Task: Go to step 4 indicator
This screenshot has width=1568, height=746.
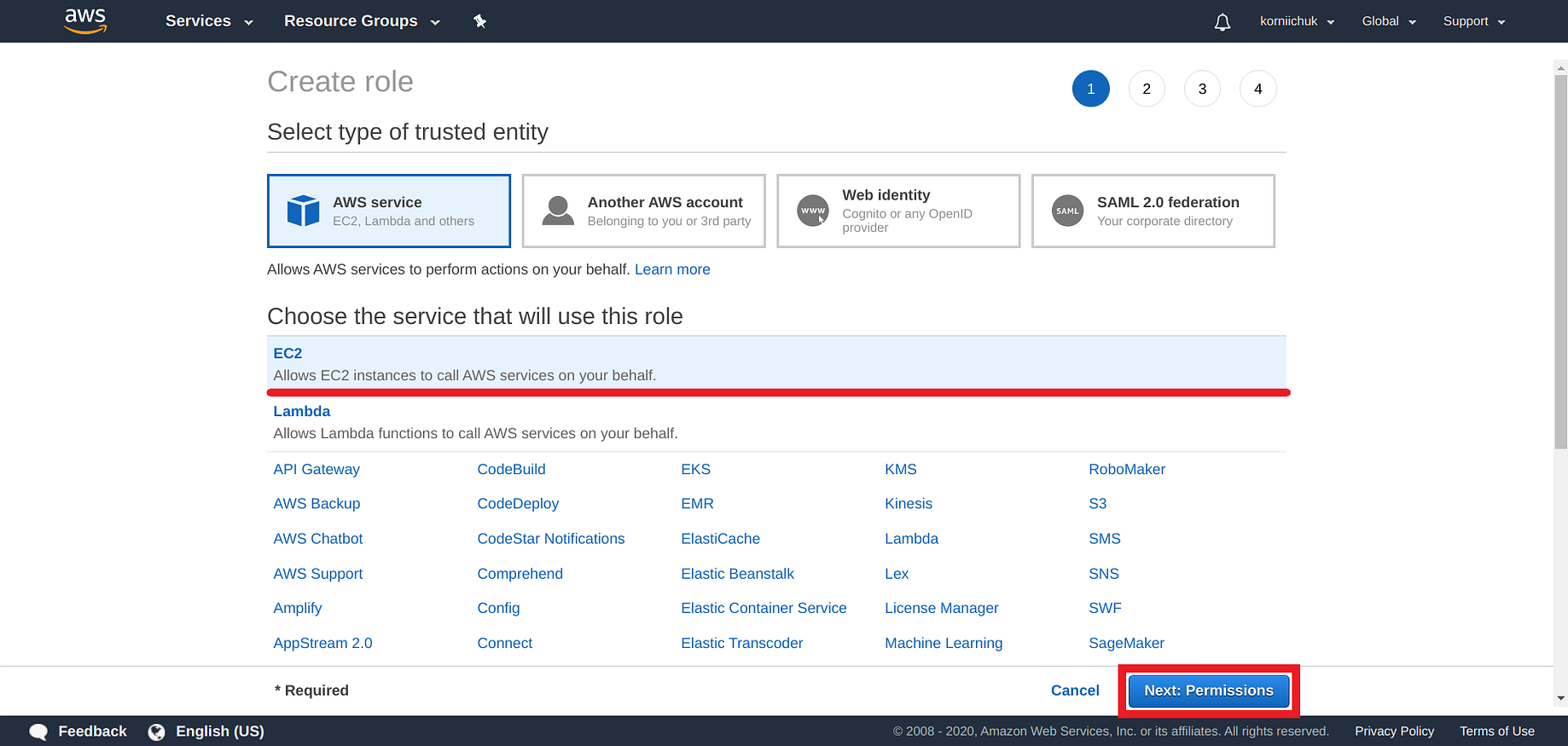Action: coord(1257,89)
